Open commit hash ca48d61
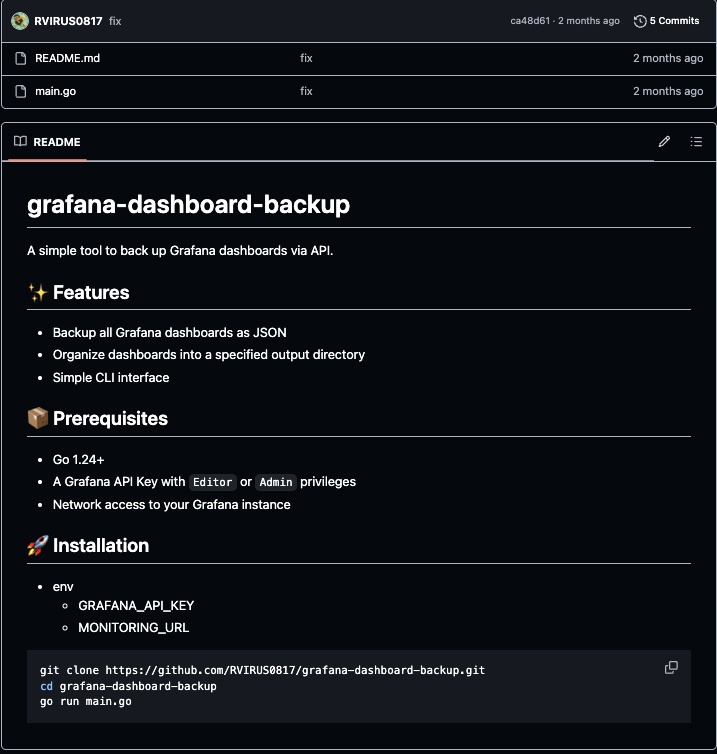The height and width of the screenshot is (754, 717). coord(531,21)
